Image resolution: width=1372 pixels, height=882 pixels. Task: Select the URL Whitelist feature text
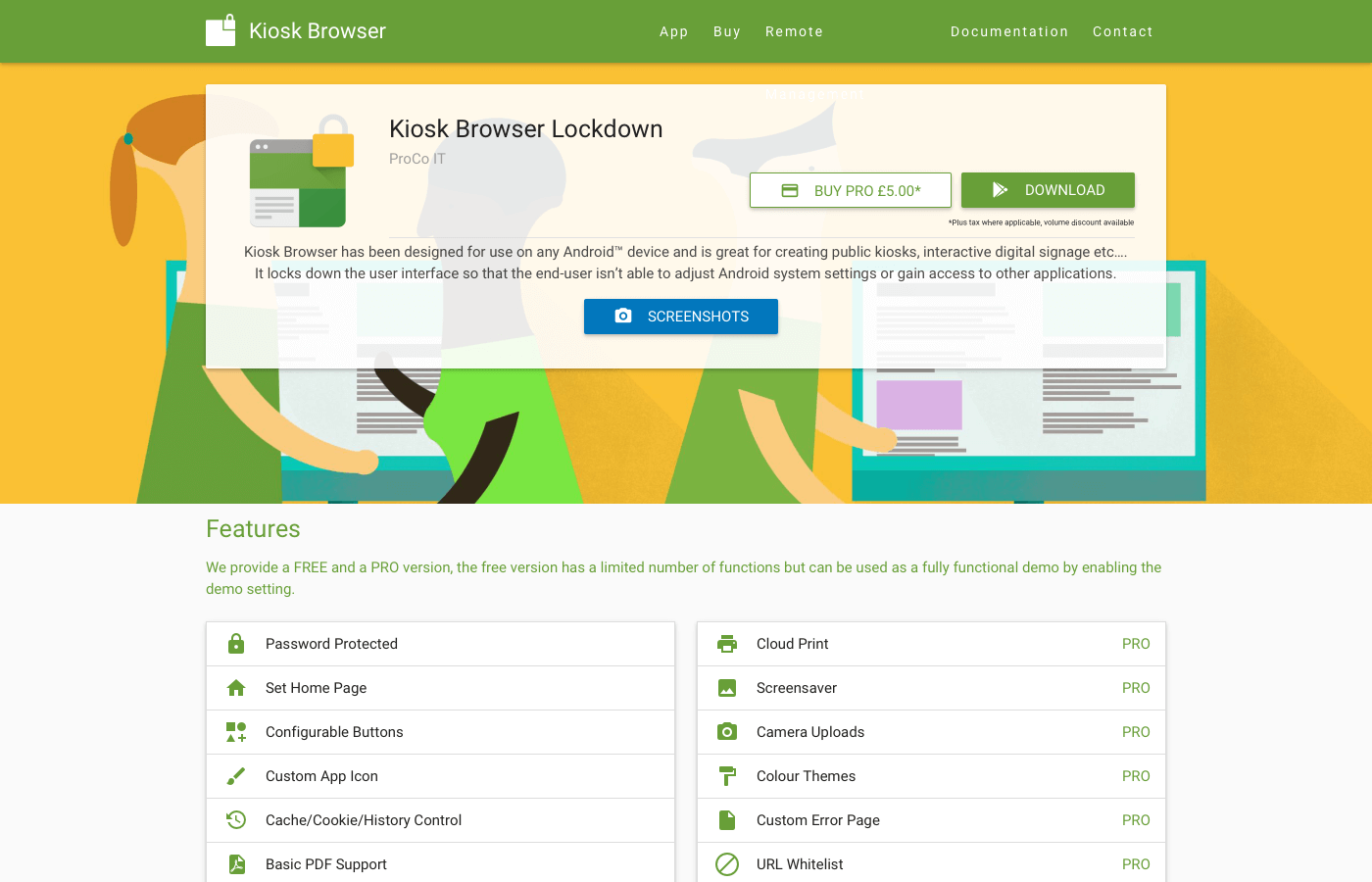(x=800, y=864)
